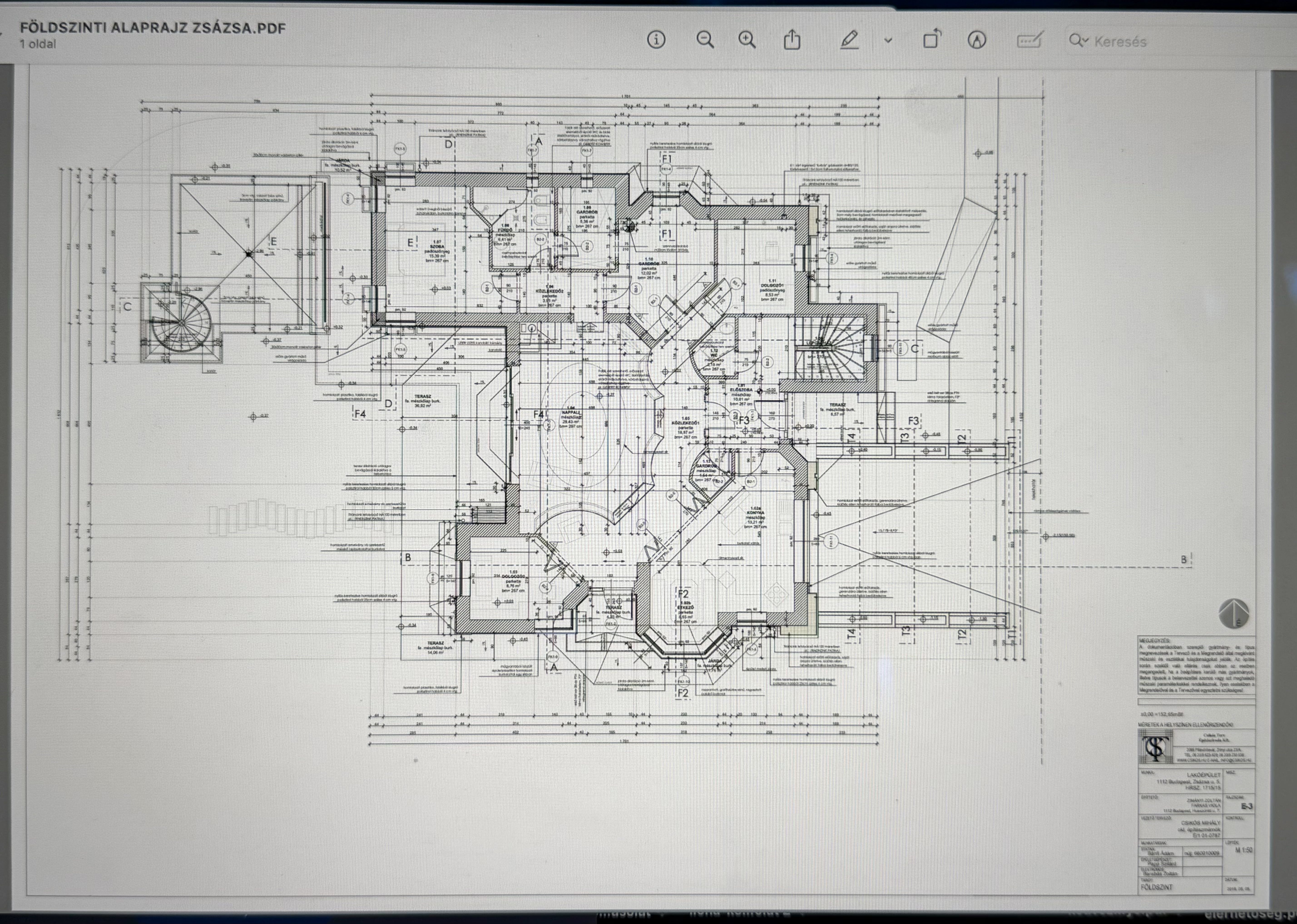Activate the highlight pen tool
The image size is (1297, 924).
point(849,40)
